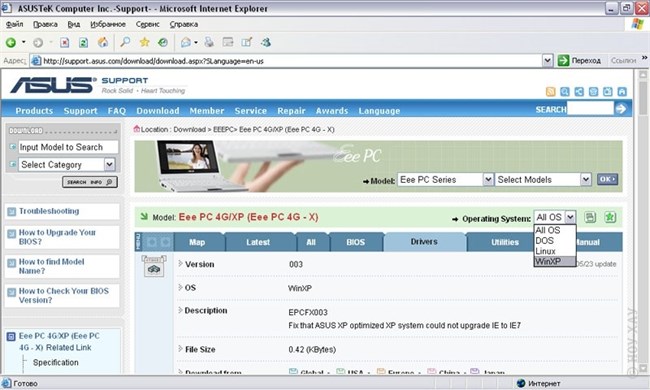Open How to find Model Name link

51,266
